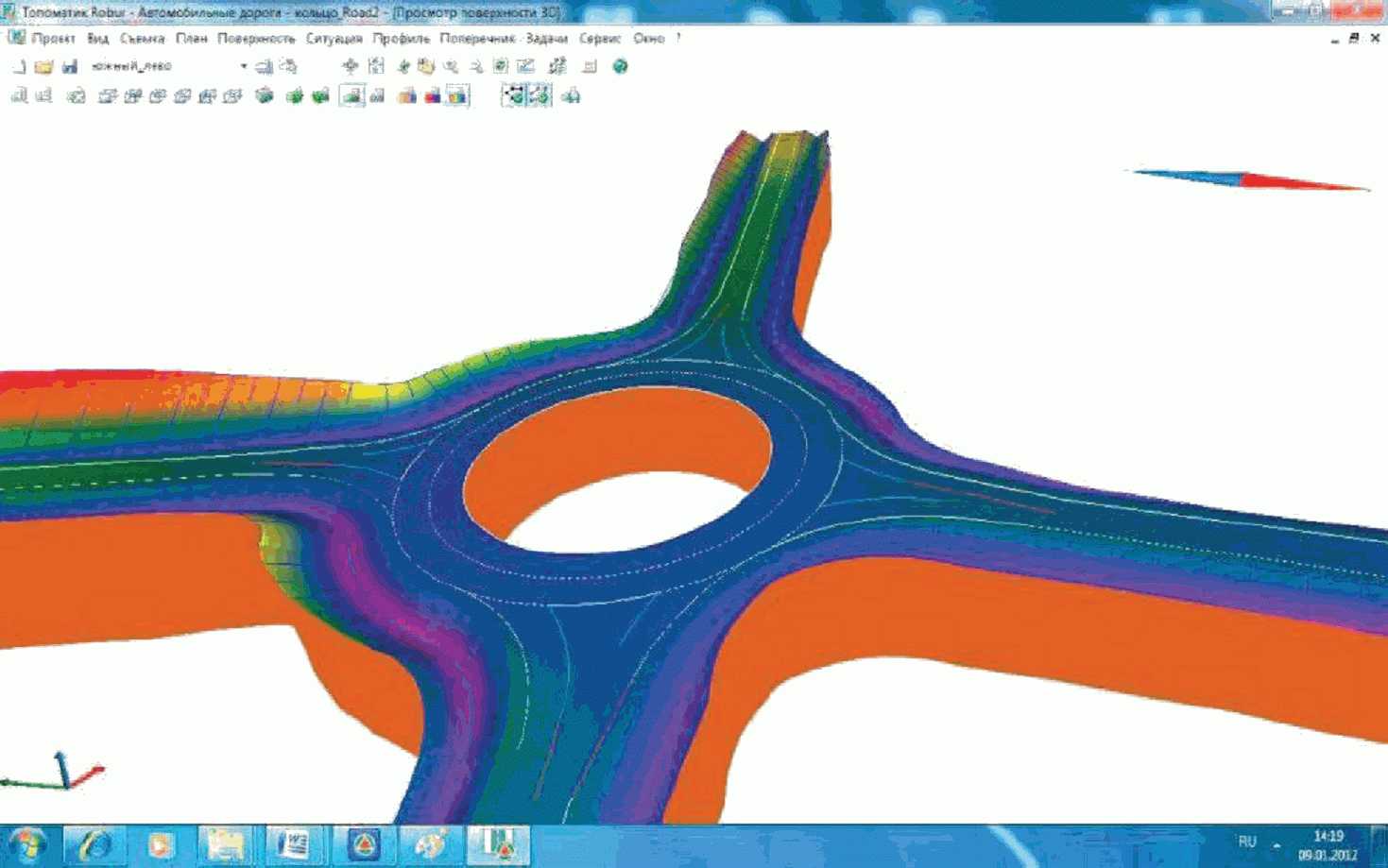Toggle the highlighted surface shading mode button
The width and height of the screenshot is (1388, 868).
(x=352, y=95)
